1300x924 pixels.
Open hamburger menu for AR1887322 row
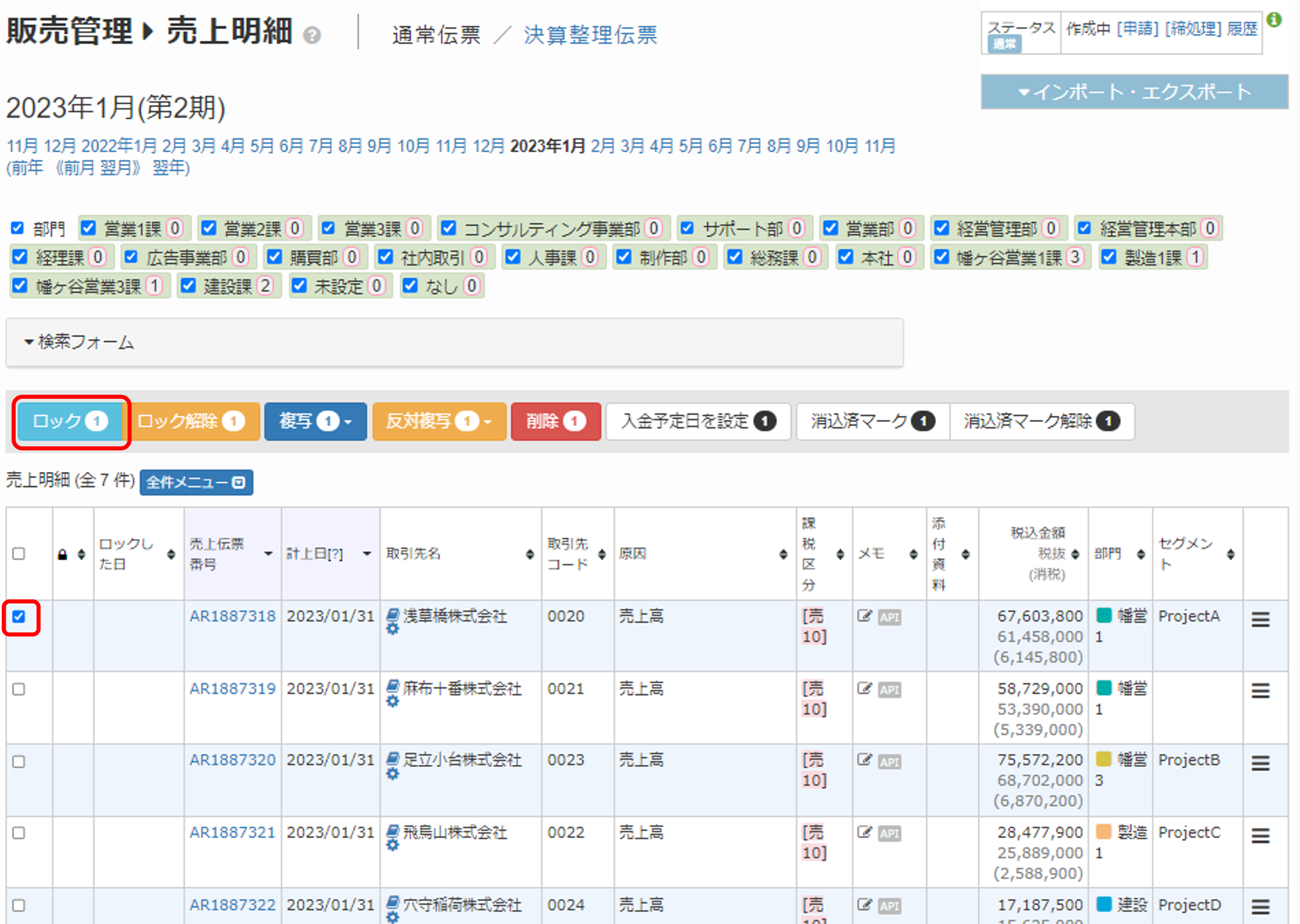coord(1261,907)
